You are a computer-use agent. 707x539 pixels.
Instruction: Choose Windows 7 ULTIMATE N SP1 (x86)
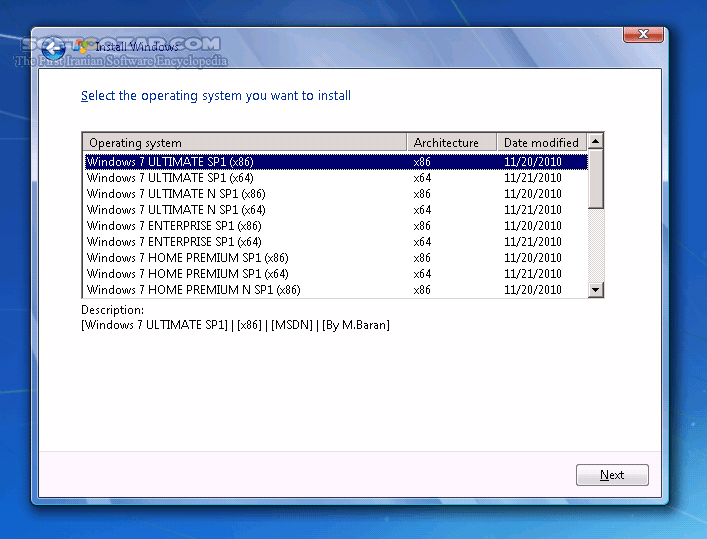pyautogui.click(x=176, y=194)
